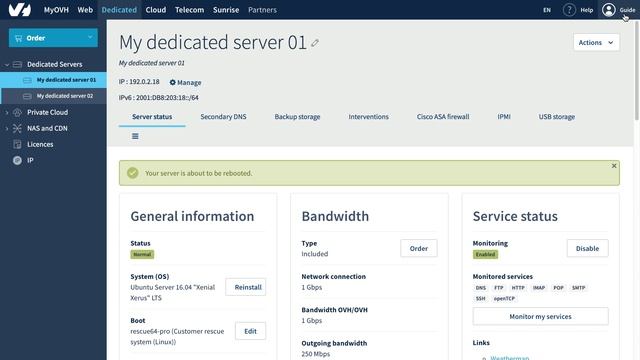Click the FTP monitored service tag

coord(499,288)
